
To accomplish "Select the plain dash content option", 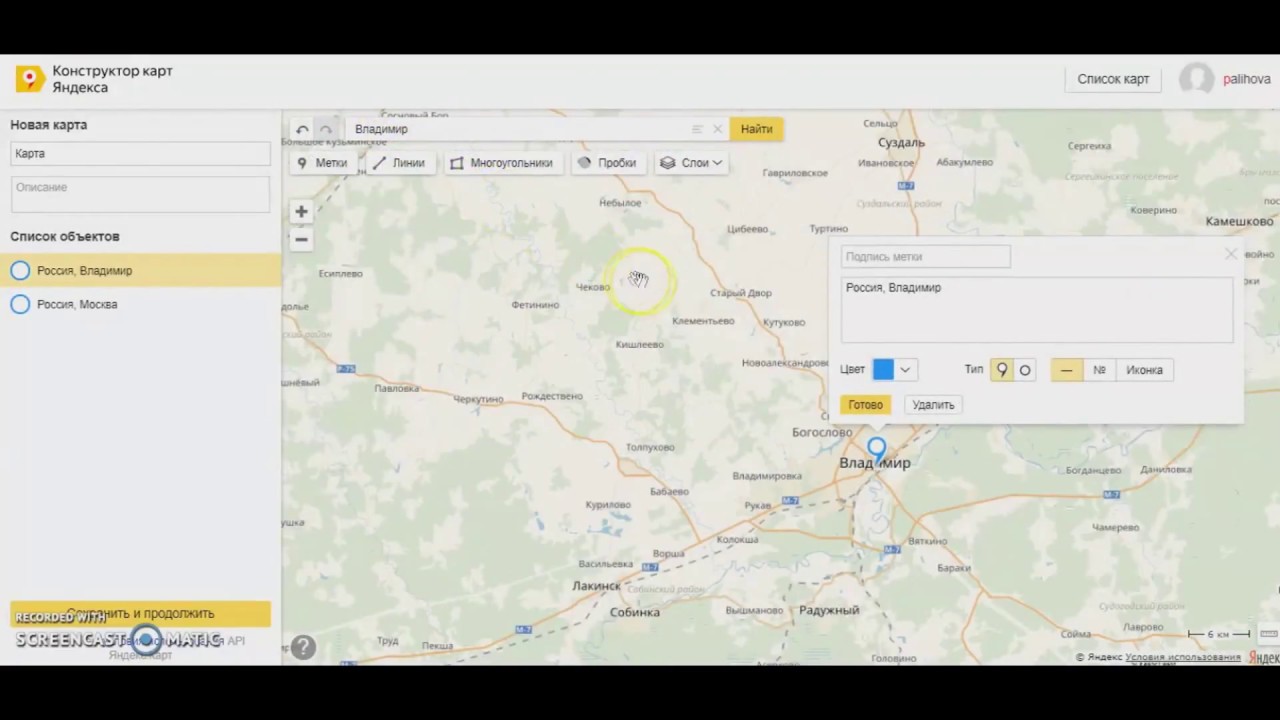I will pos(1066,370).
